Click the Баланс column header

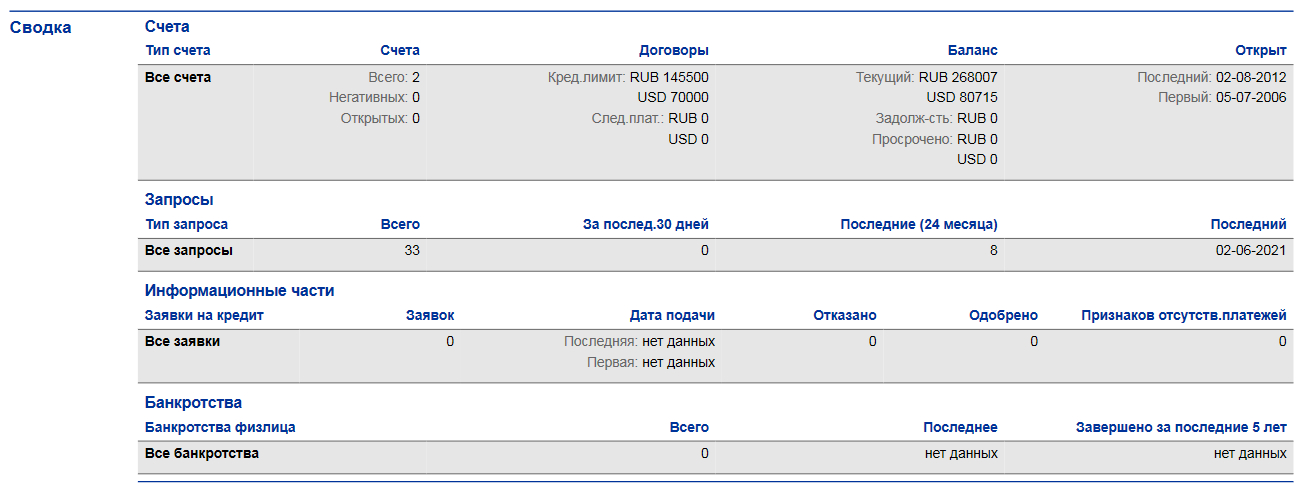click(972, 50)
